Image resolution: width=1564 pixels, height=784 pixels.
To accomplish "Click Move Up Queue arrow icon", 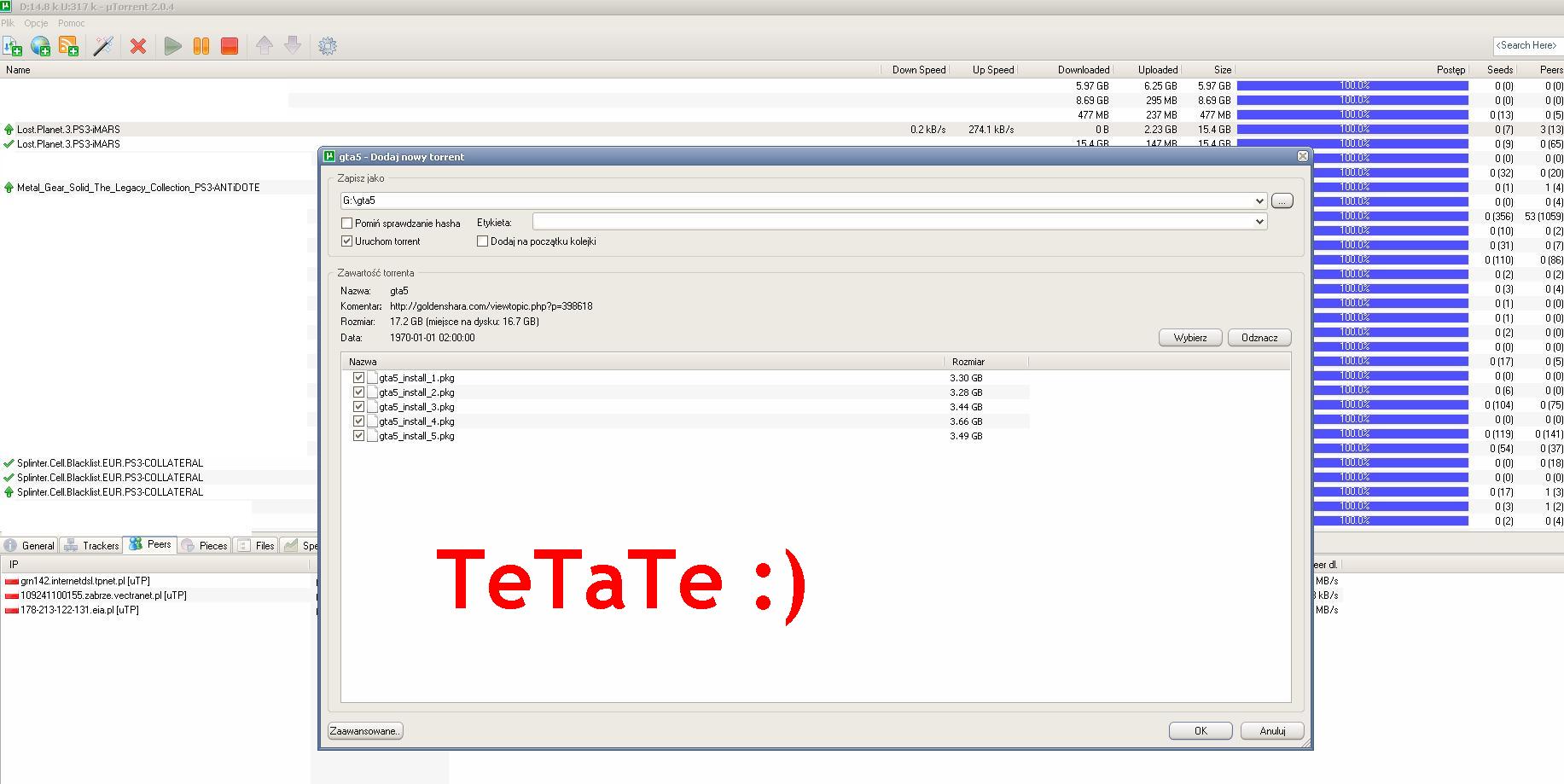I will pos(265,45).
